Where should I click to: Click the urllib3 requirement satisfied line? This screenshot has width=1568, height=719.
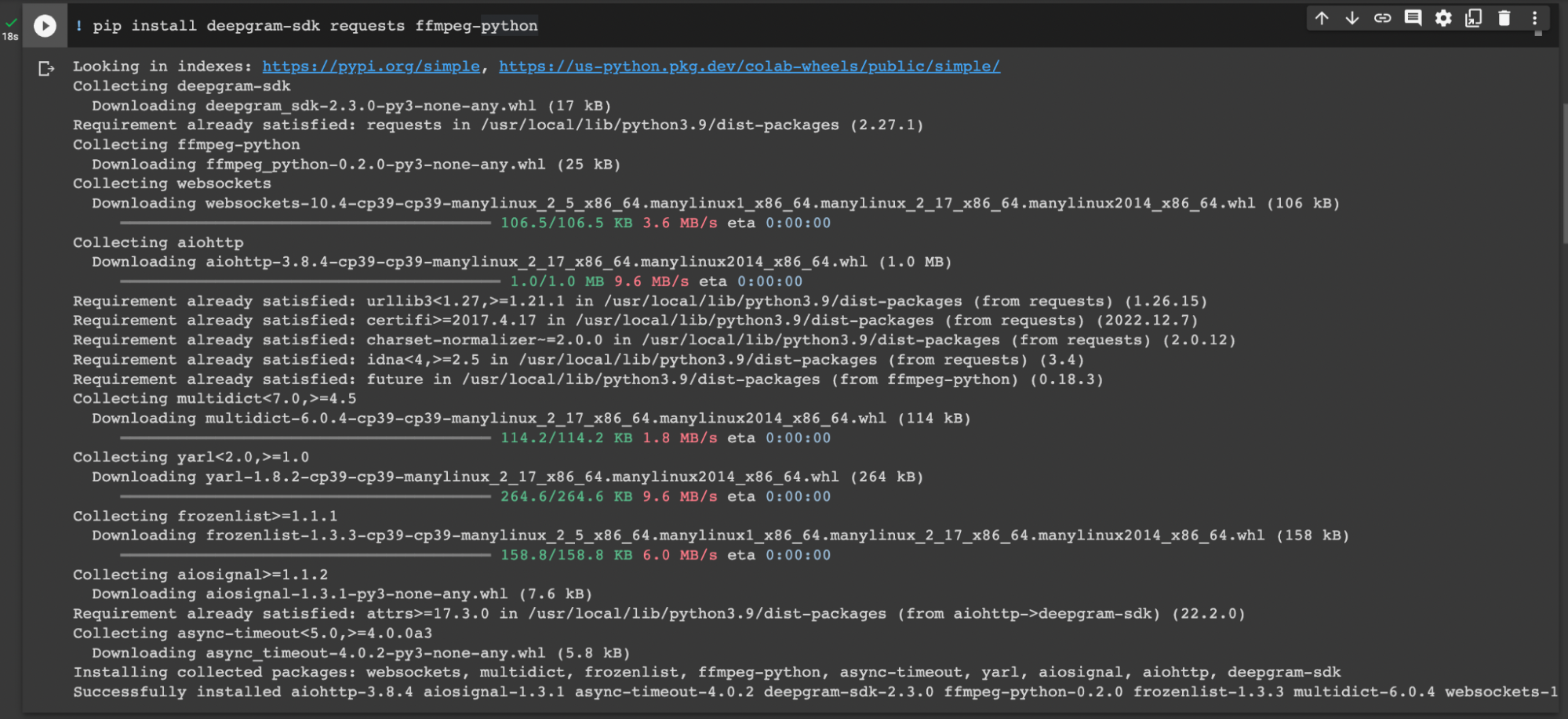pos(640,301)
